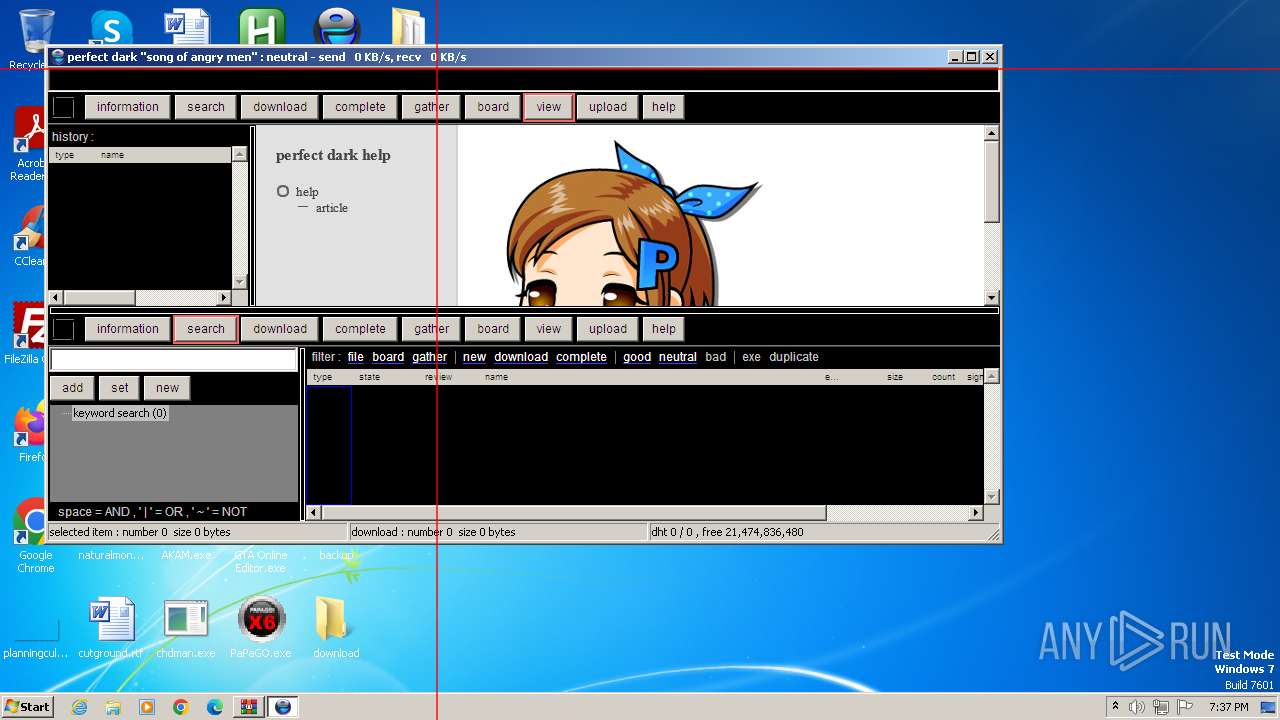Screen dimensions: 1280x720
Task: Open the Action Center flag icon
Action: (1185, 707)
